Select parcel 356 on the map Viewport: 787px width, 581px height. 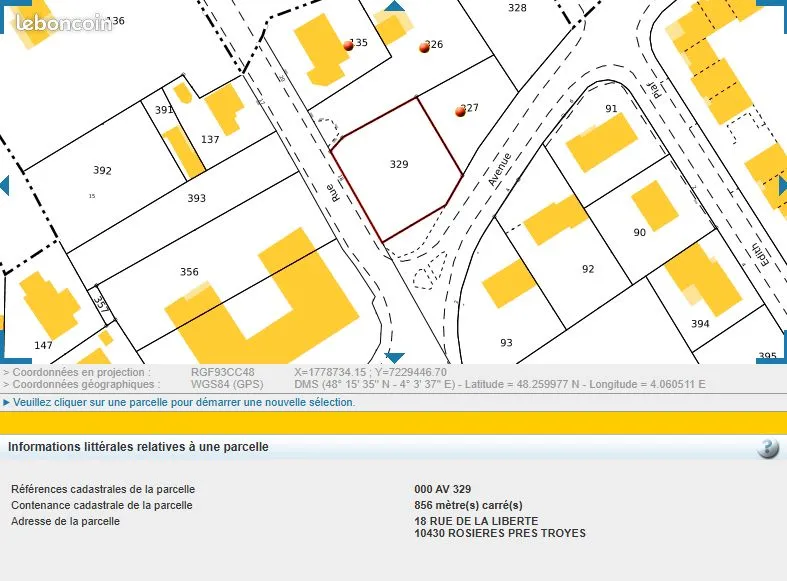coord(189,271)
